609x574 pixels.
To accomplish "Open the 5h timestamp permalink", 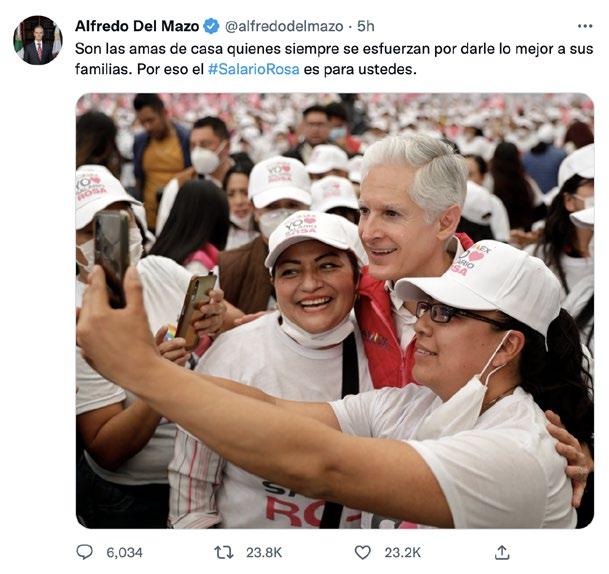I will point(365,26).
